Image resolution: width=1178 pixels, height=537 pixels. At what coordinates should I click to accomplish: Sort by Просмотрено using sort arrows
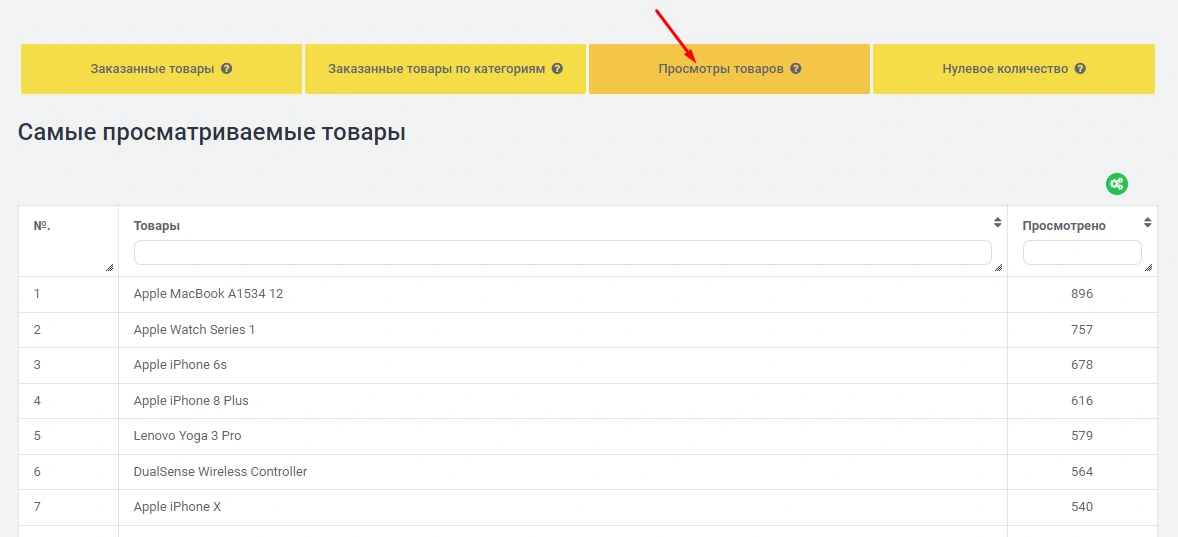click(x=1147, y=223)
